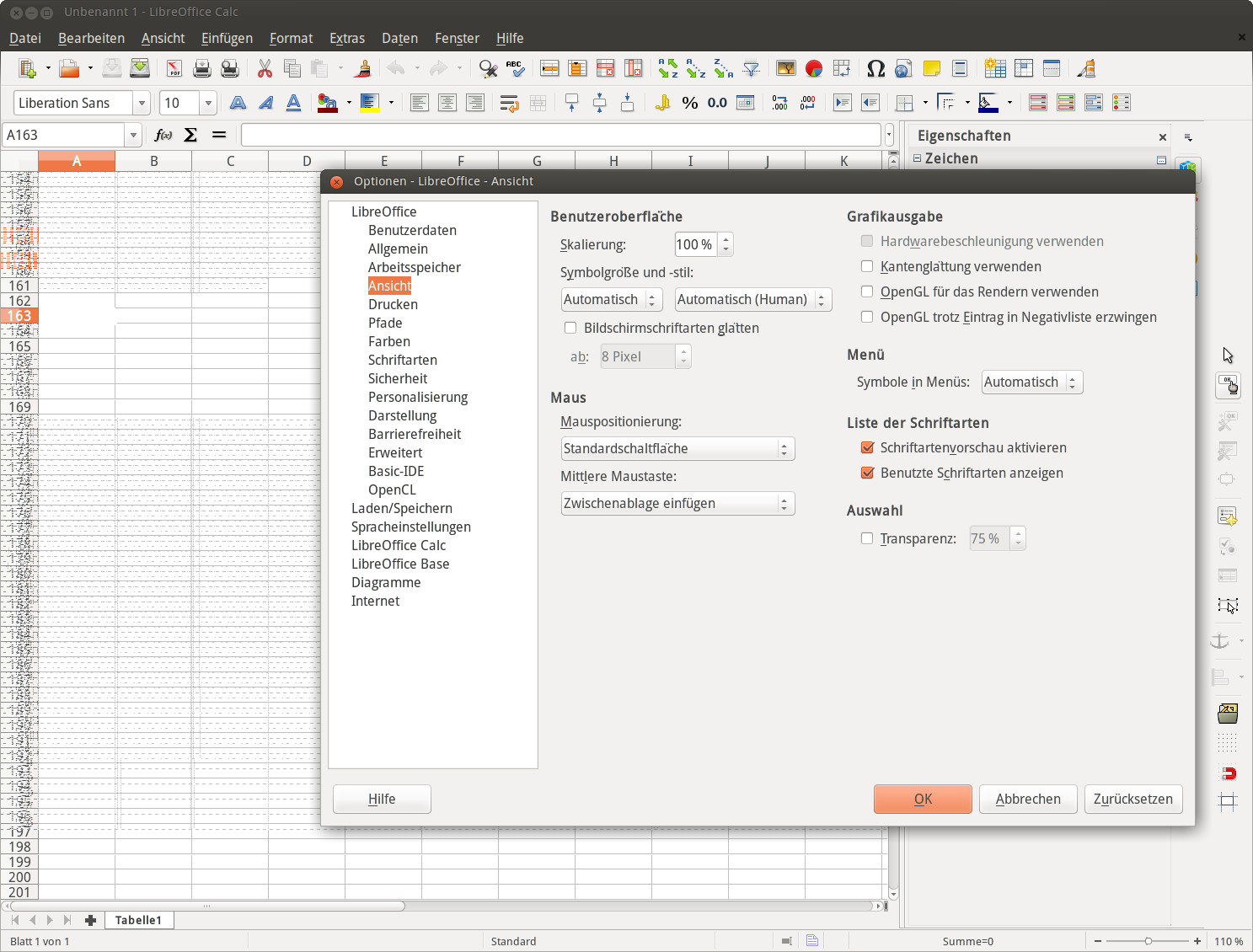Enable Bildschirmschriftarten glätten checkbox
The height and width of the screenshot is (952, 1253).
(x=570, y=328)
